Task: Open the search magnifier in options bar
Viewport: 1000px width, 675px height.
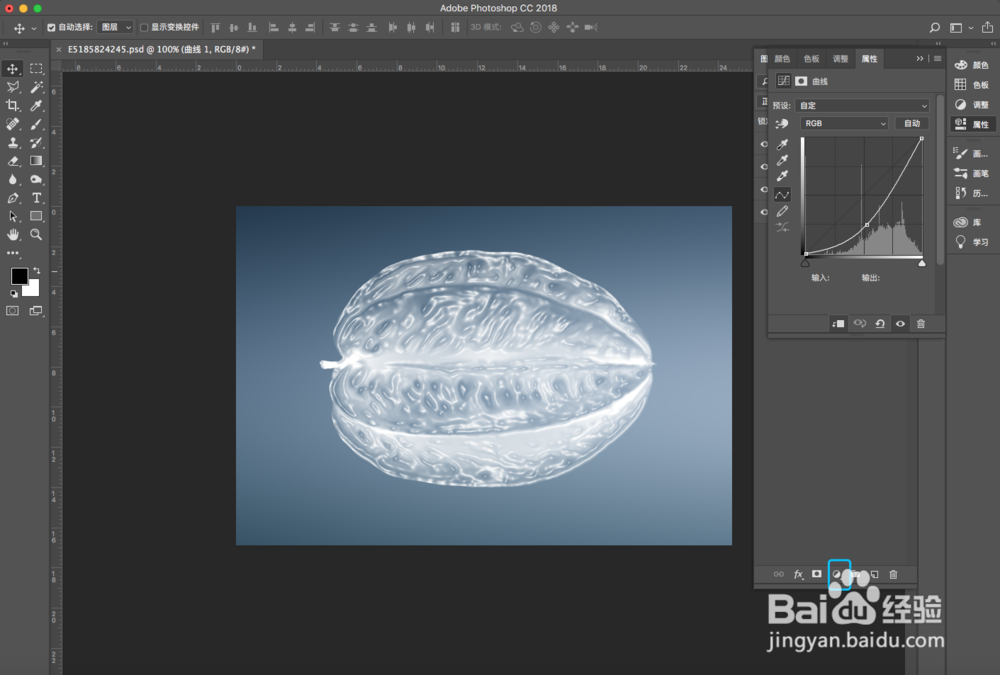Action: point(934,27)
